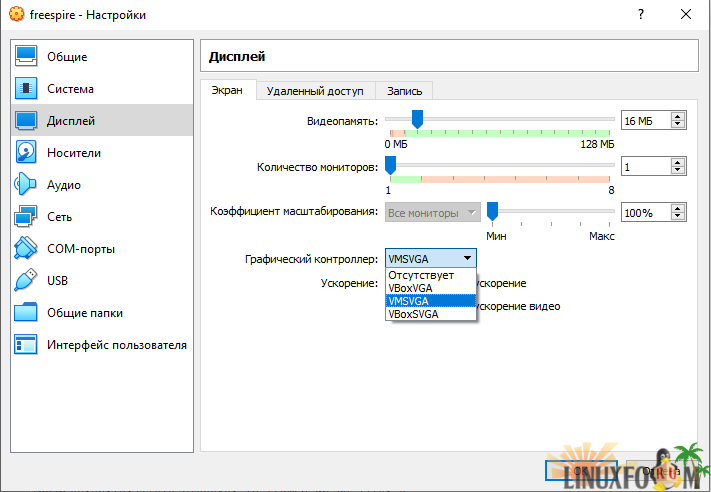Image resolution: width=711 pixels, height=492 pixels.
Task: Open the Сеть network settings
Action: 59,217
